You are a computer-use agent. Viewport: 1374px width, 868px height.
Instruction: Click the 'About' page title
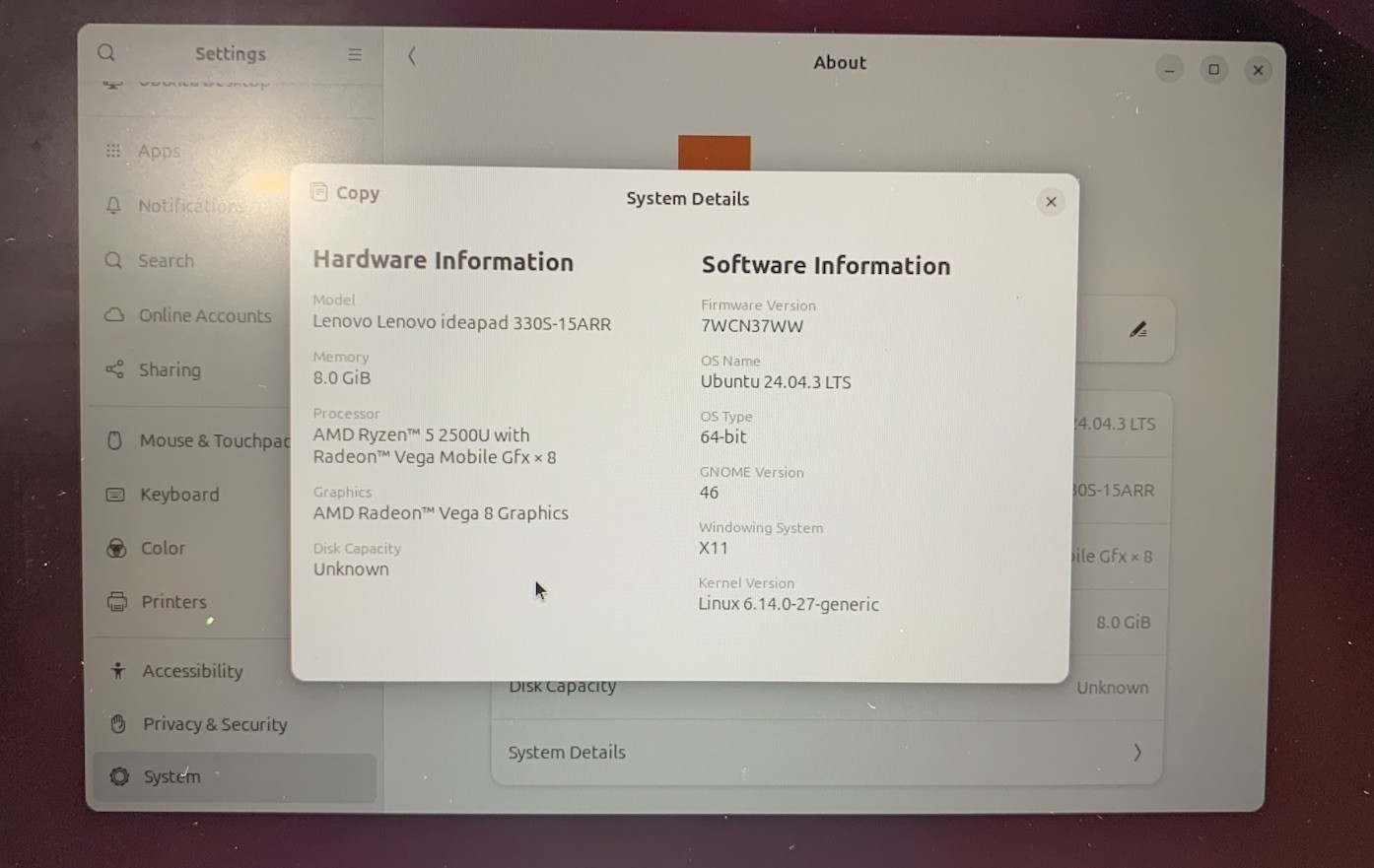[840, 62]
